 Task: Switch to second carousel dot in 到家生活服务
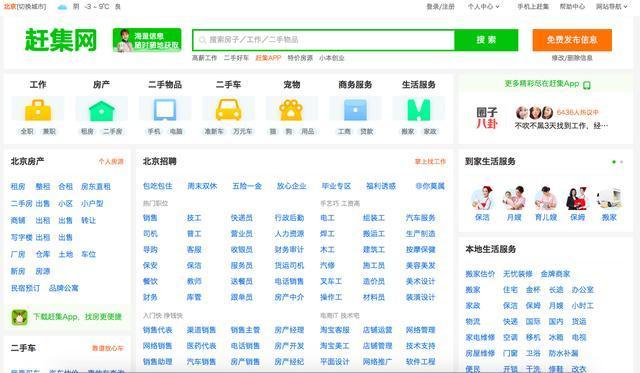point(621,162)
